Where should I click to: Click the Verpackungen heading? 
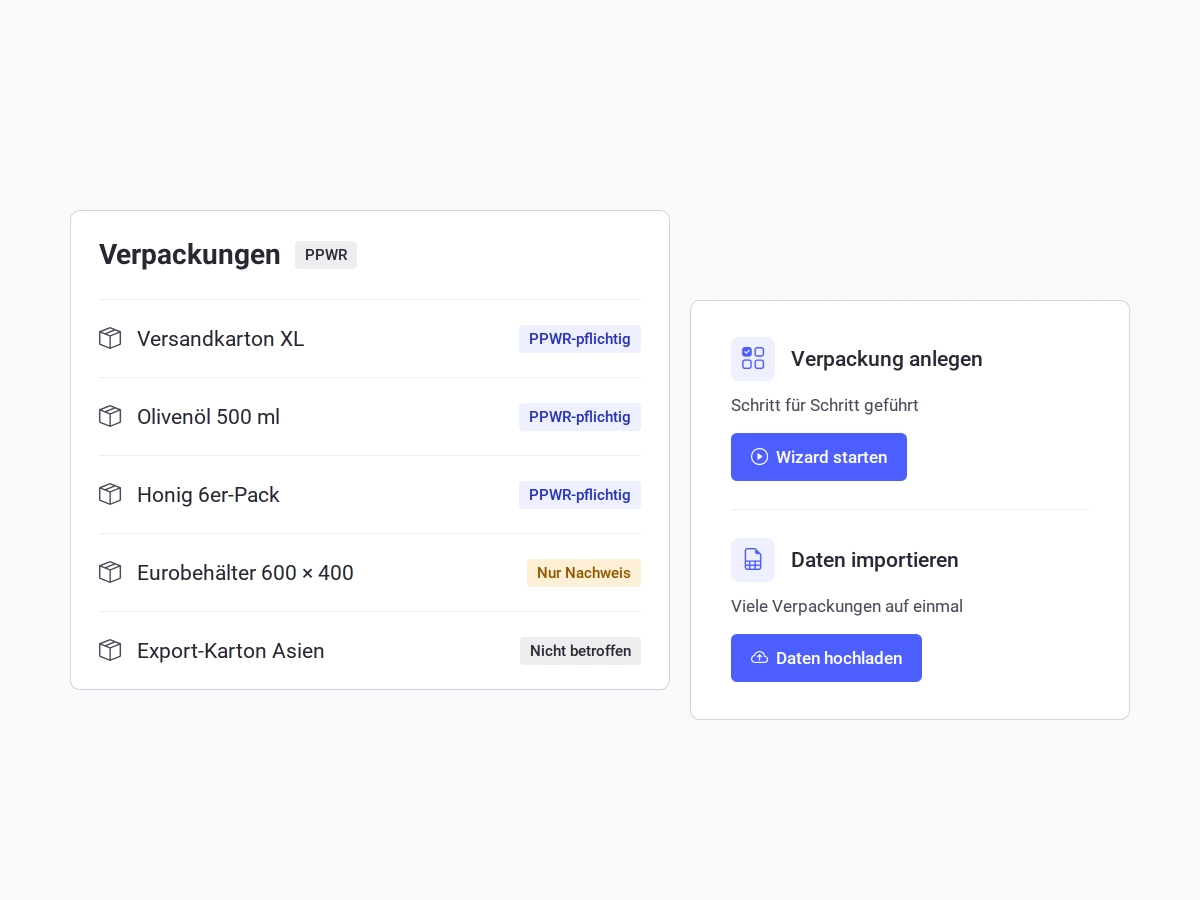pyautogui.click(x=190, y=255)
